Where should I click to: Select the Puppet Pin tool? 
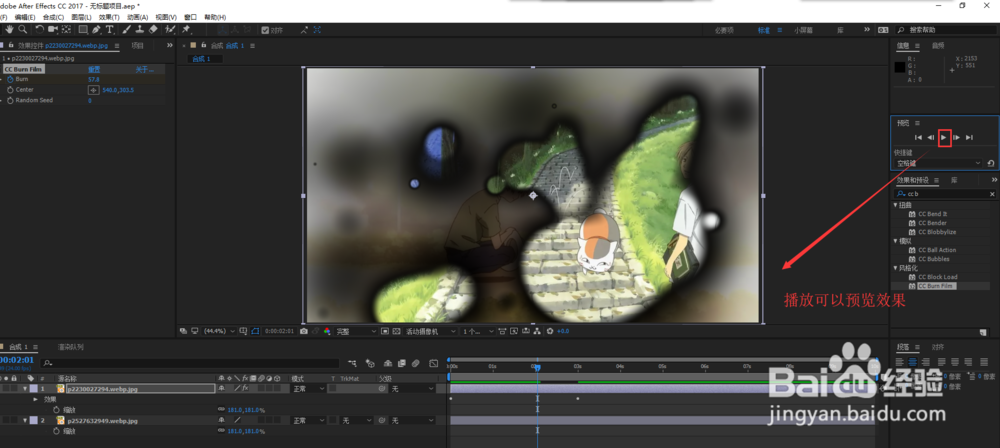point(186,29)
